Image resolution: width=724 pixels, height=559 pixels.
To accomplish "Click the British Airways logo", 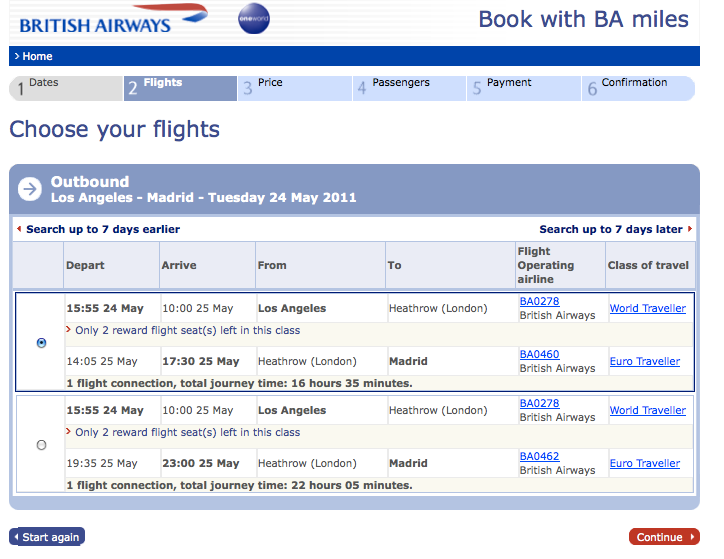I will click(113, 19).
